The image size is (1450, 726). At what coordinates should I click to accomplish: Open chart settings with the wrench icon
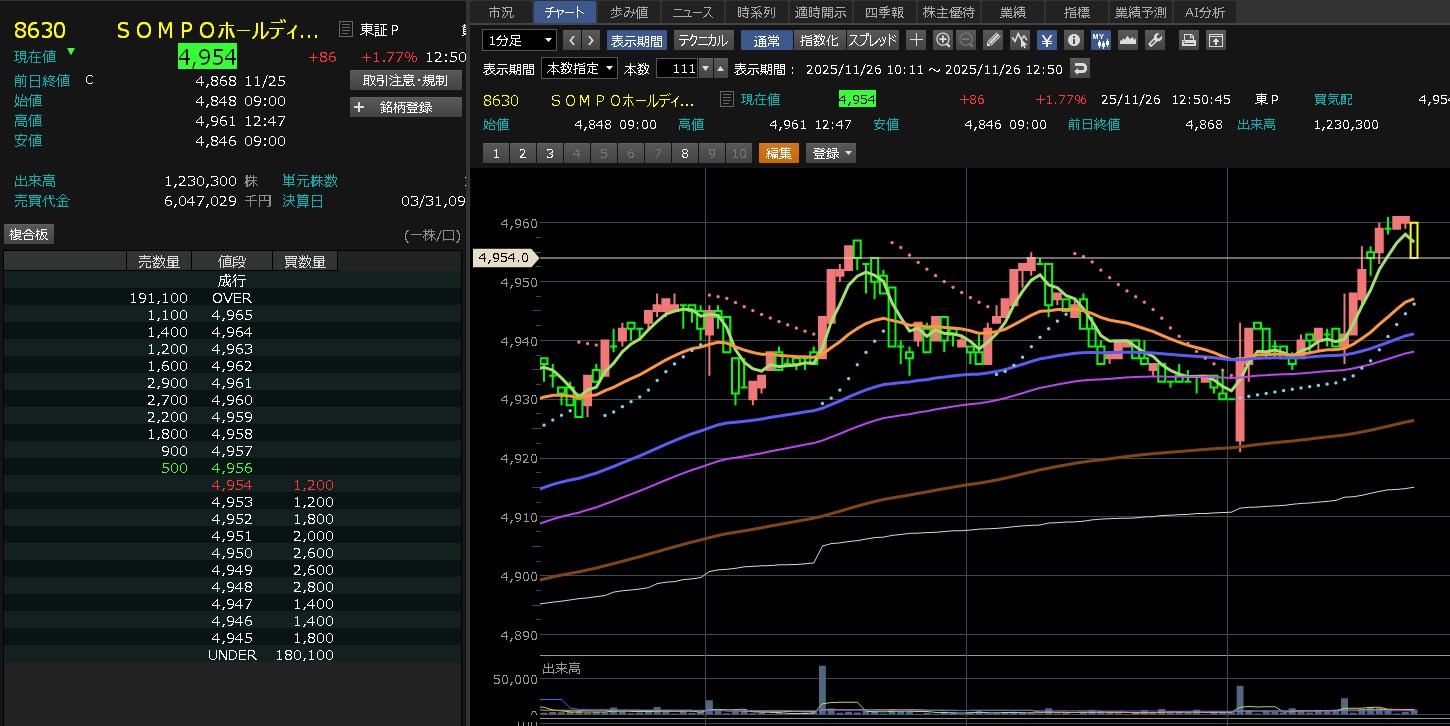coord(1154,40)
